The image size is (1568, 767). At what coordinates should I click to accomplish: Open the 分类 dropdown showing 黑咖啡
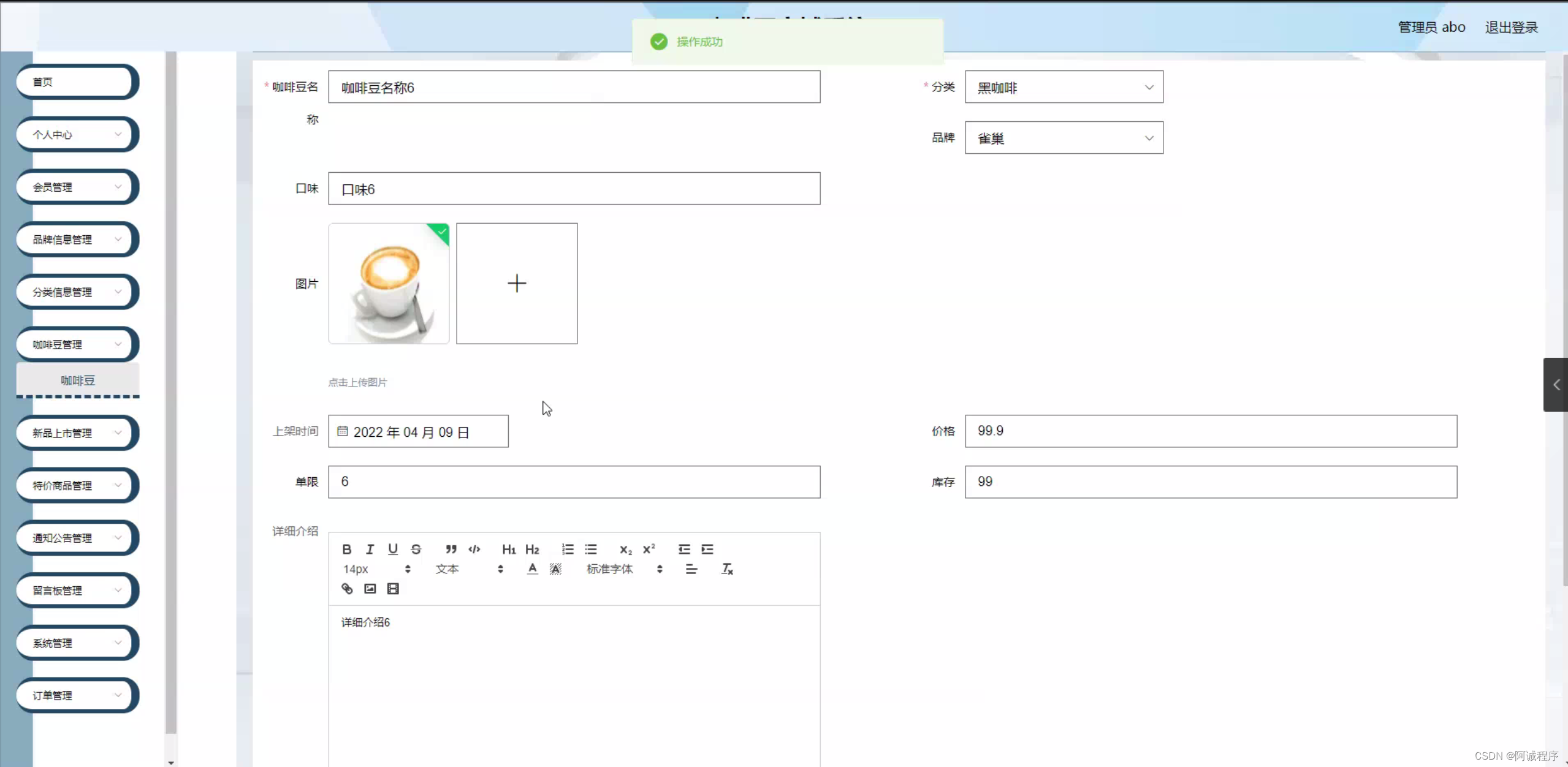pyautogui.click(x=1064, y=87)
